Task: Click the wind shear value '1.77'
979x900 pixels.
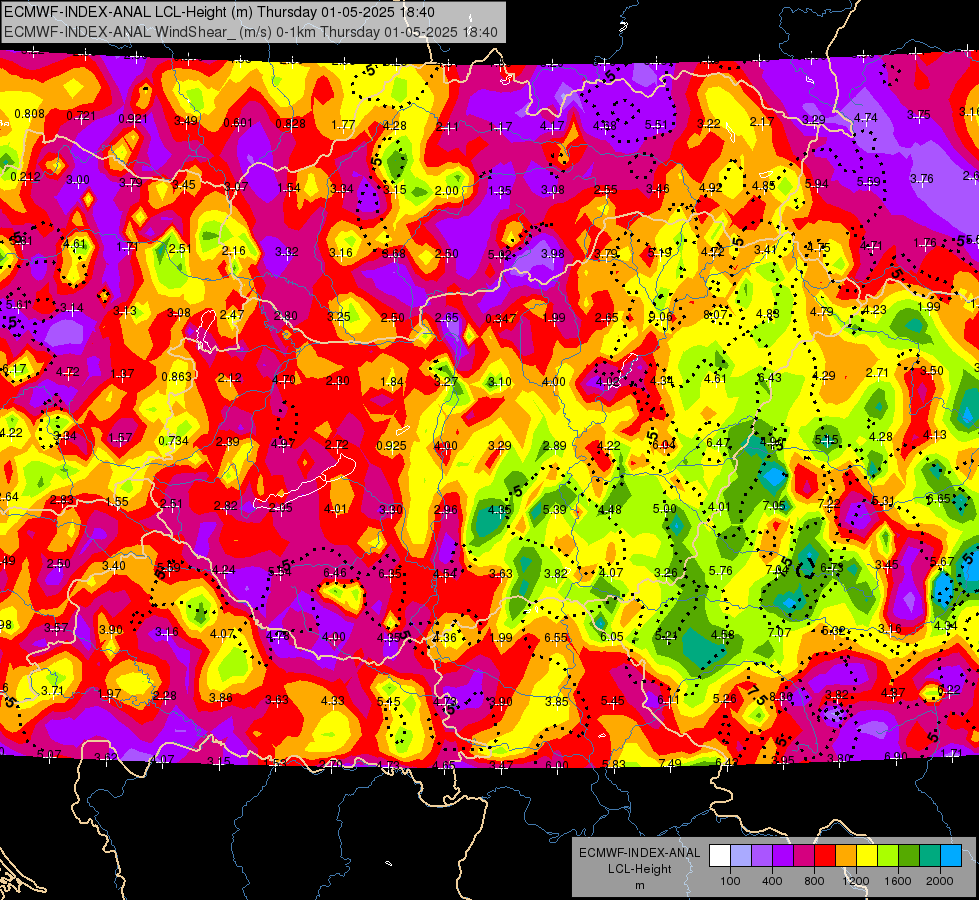Action: (x=343, y=125)
